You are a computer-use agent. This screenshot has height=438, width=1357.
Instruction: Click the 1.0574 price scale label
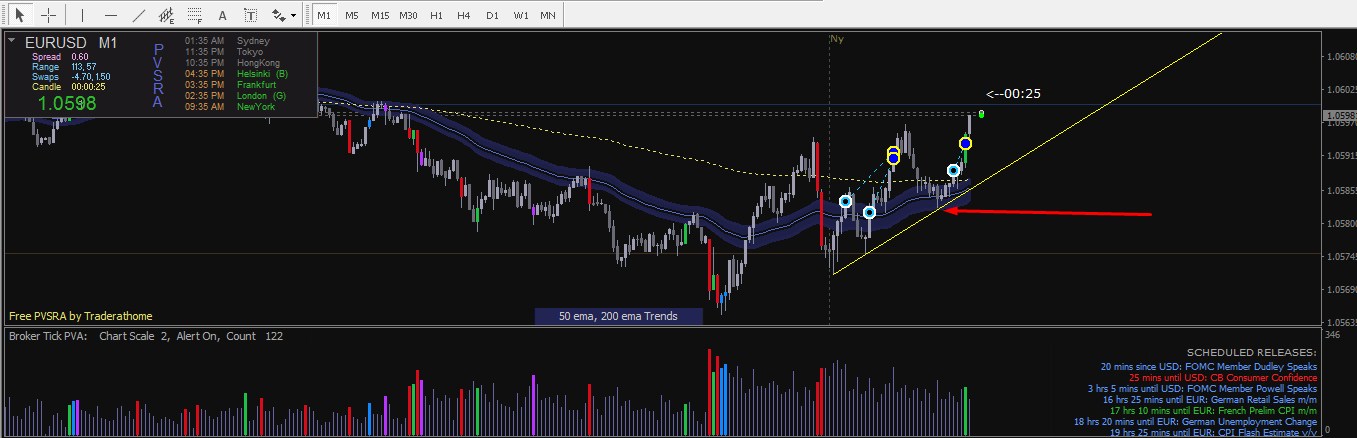[x=1340, y=257]
